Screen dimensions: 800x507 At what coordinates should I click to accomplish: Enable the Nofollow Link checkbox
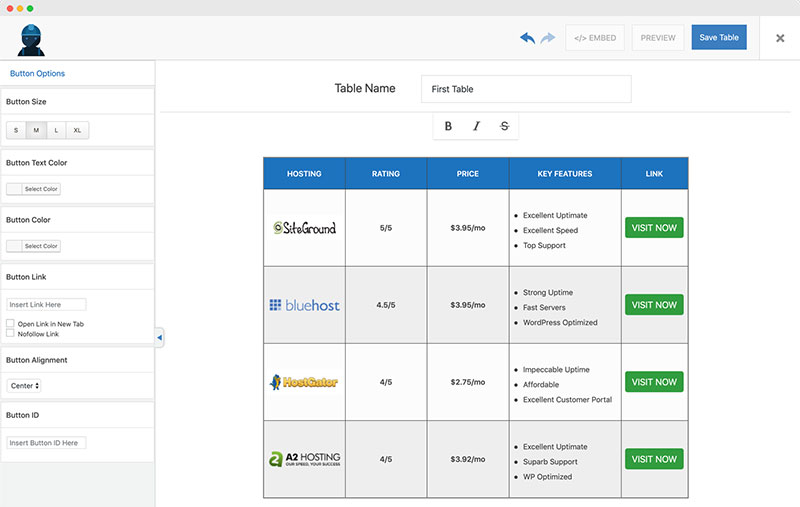[10, 333]
